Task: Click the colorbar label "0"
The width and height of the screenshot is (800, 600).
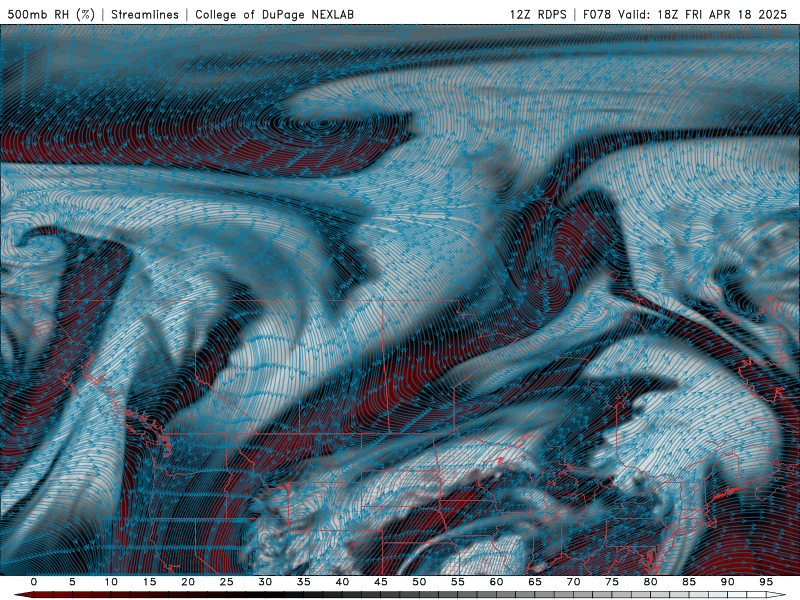Action: pyautogui.click(x=34, y=582)
